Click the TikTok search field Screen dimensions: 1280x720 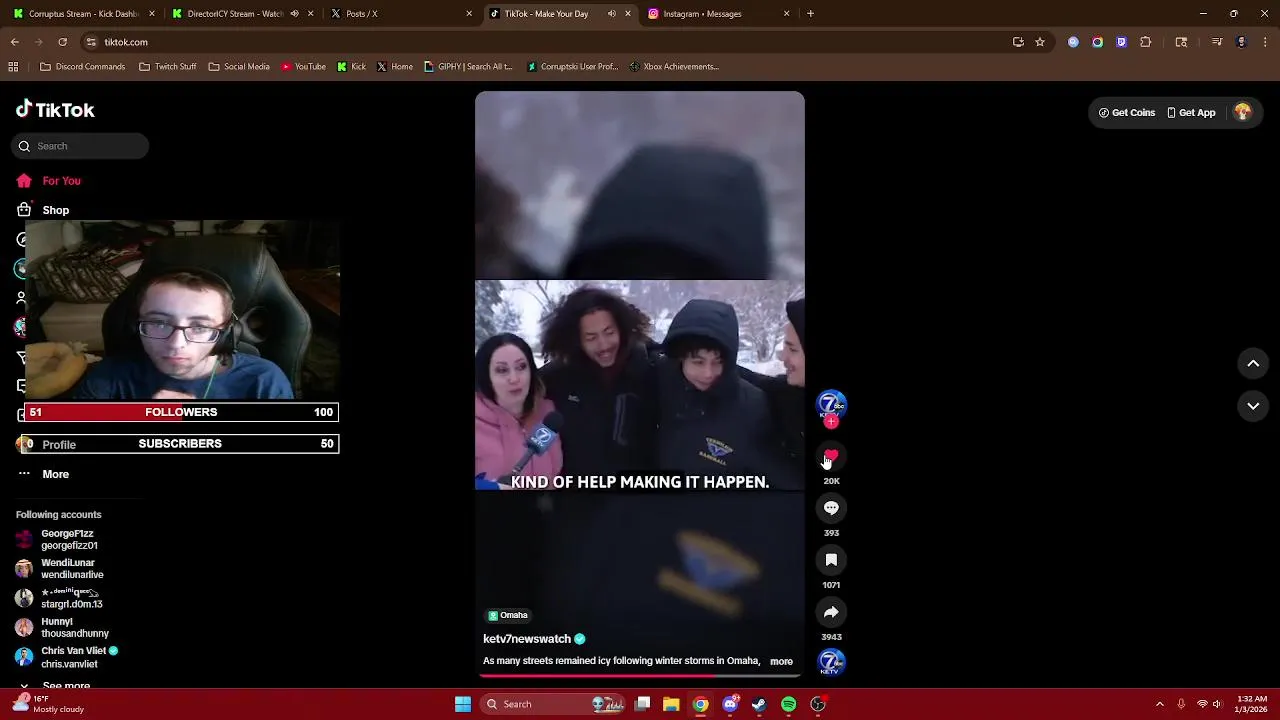click(x=80, y=146)
